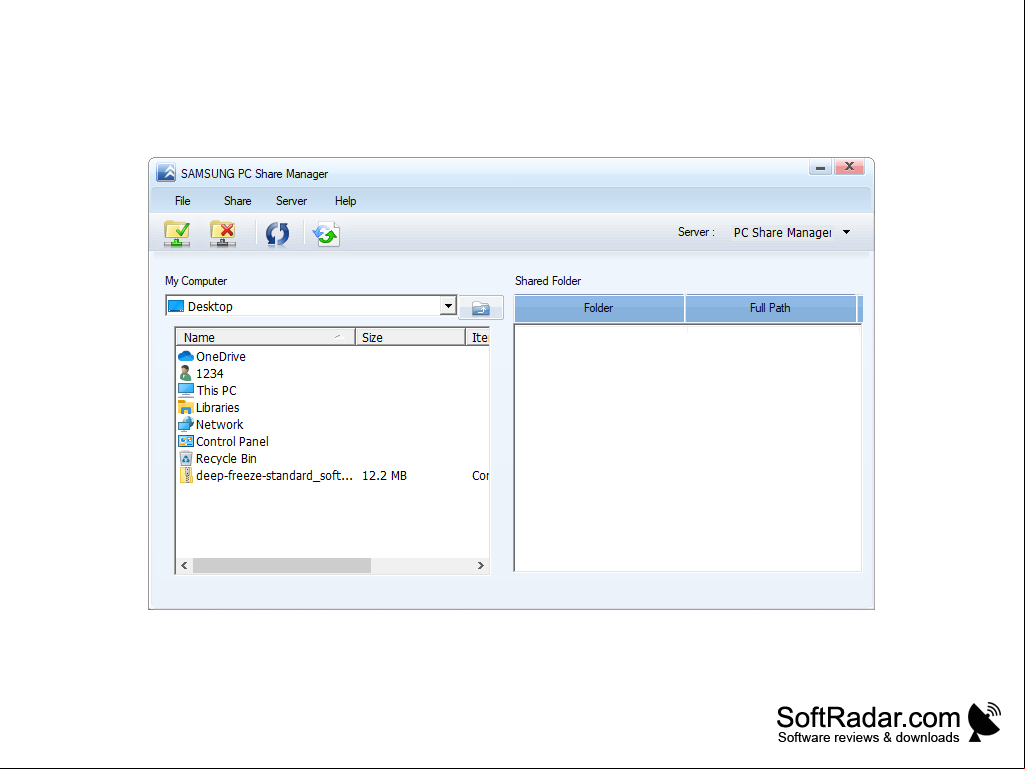
Task: Select the deep-freeze-standard_soft... file name
Action: point(275,475)
